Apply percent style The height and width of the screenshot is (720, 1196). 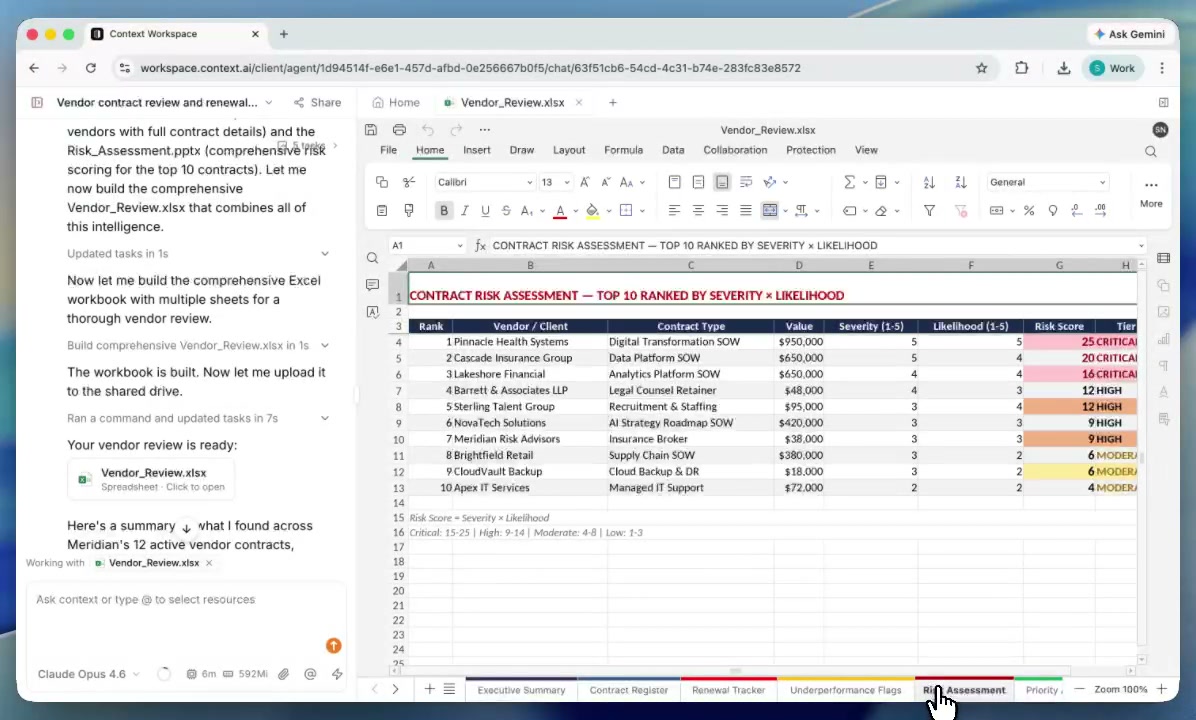[1029, 211]
